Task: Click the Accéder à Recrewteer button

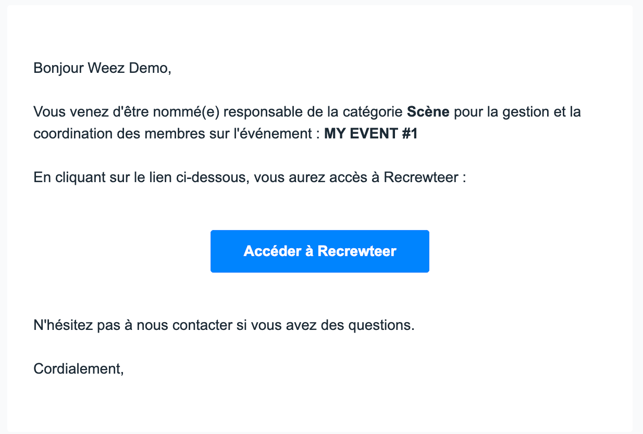Action: click(320, 251)
